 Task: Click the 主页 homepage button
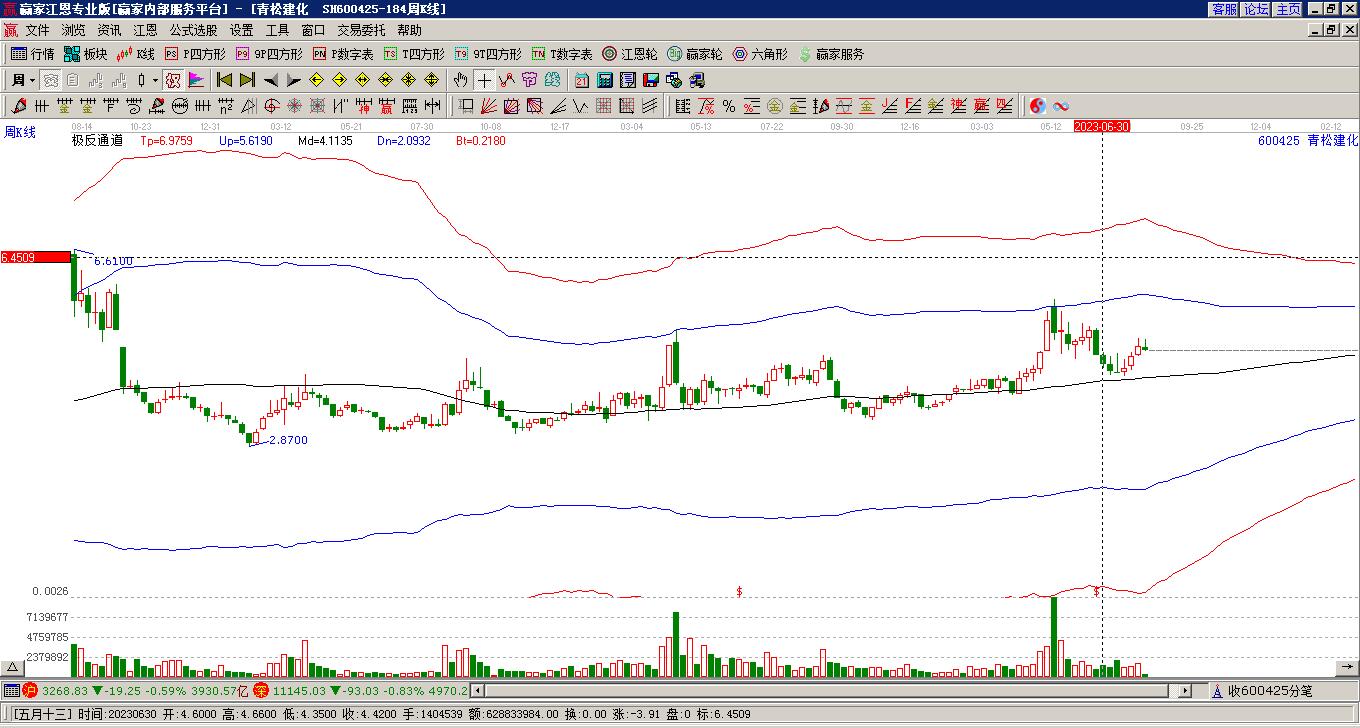coord(1288,9)
